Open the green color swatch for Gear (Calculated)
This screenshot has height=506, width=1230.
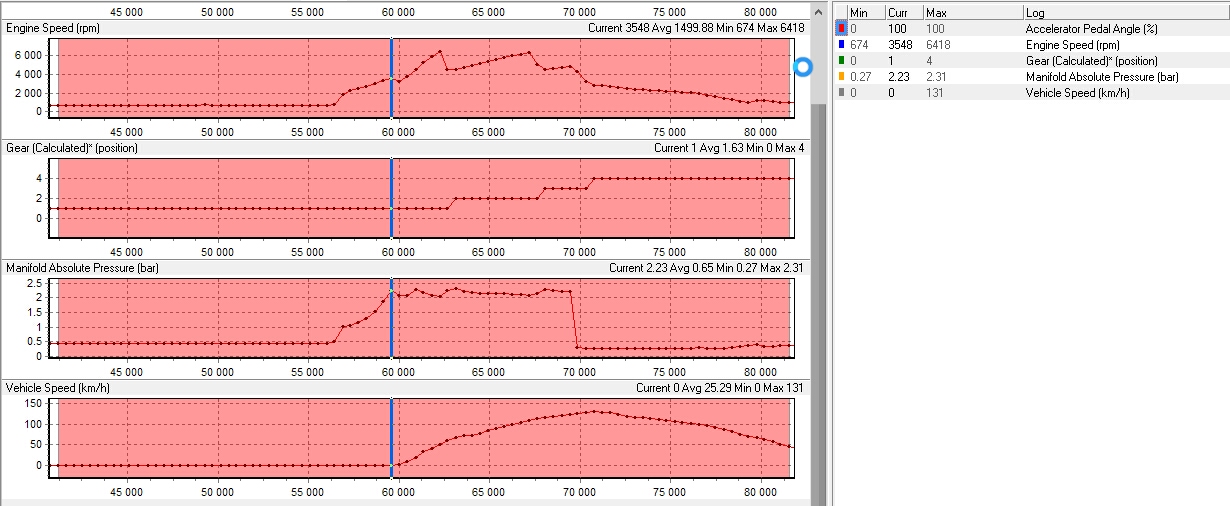841,61
